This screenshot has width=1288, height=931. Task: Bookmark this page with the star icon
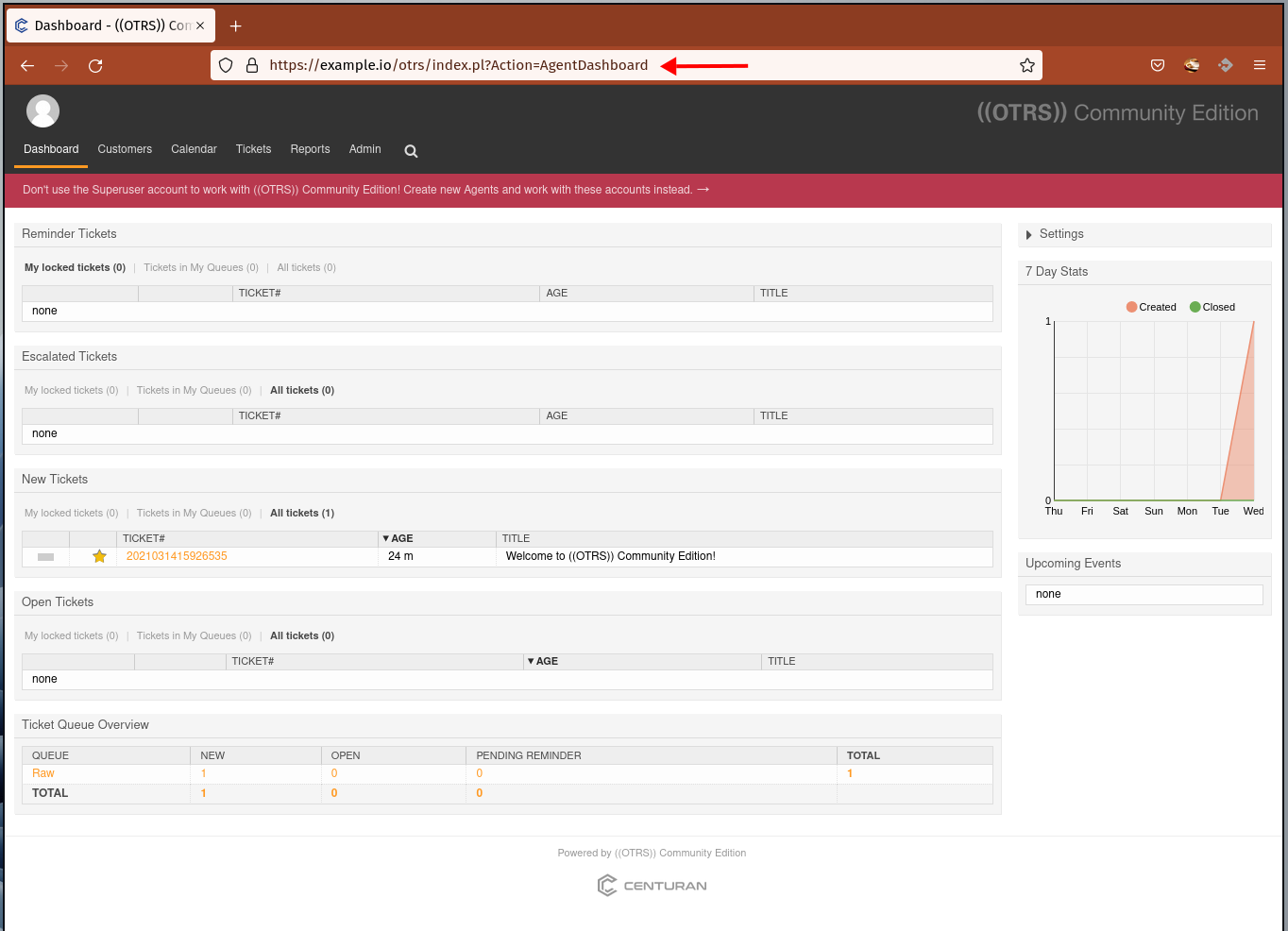(1027, 65)
